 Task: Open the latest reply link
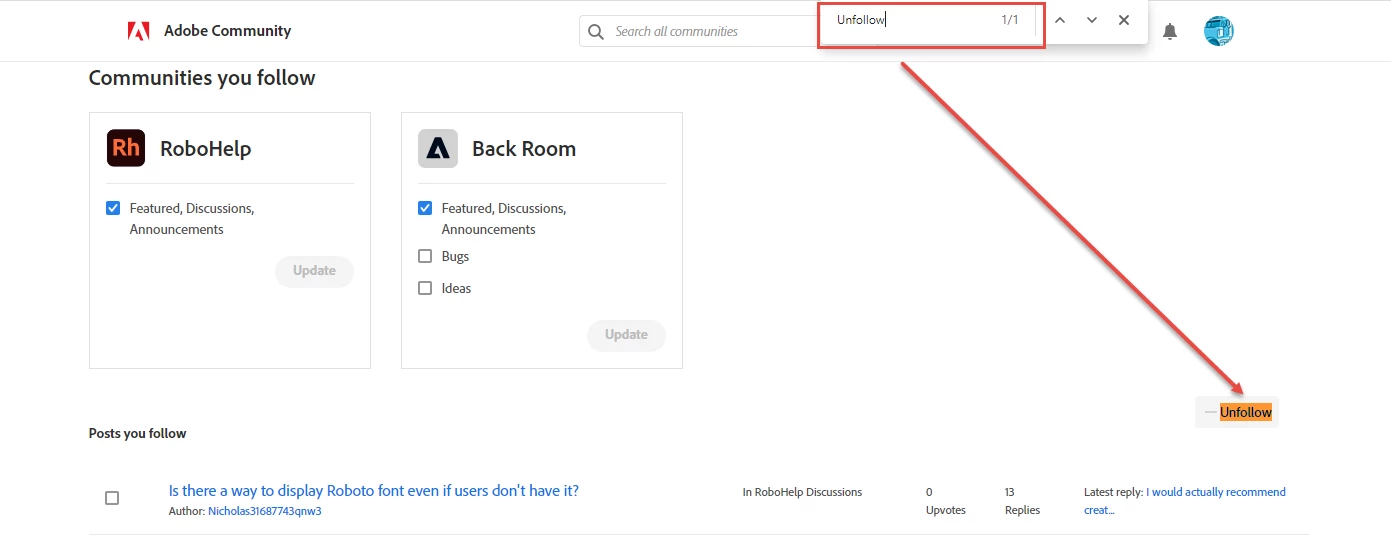point(1185,501)
